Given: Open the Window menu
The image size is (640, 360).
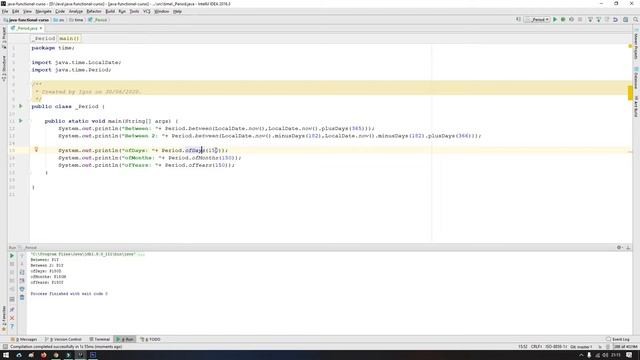Looking at the screenshot, I should click(162, 11).
